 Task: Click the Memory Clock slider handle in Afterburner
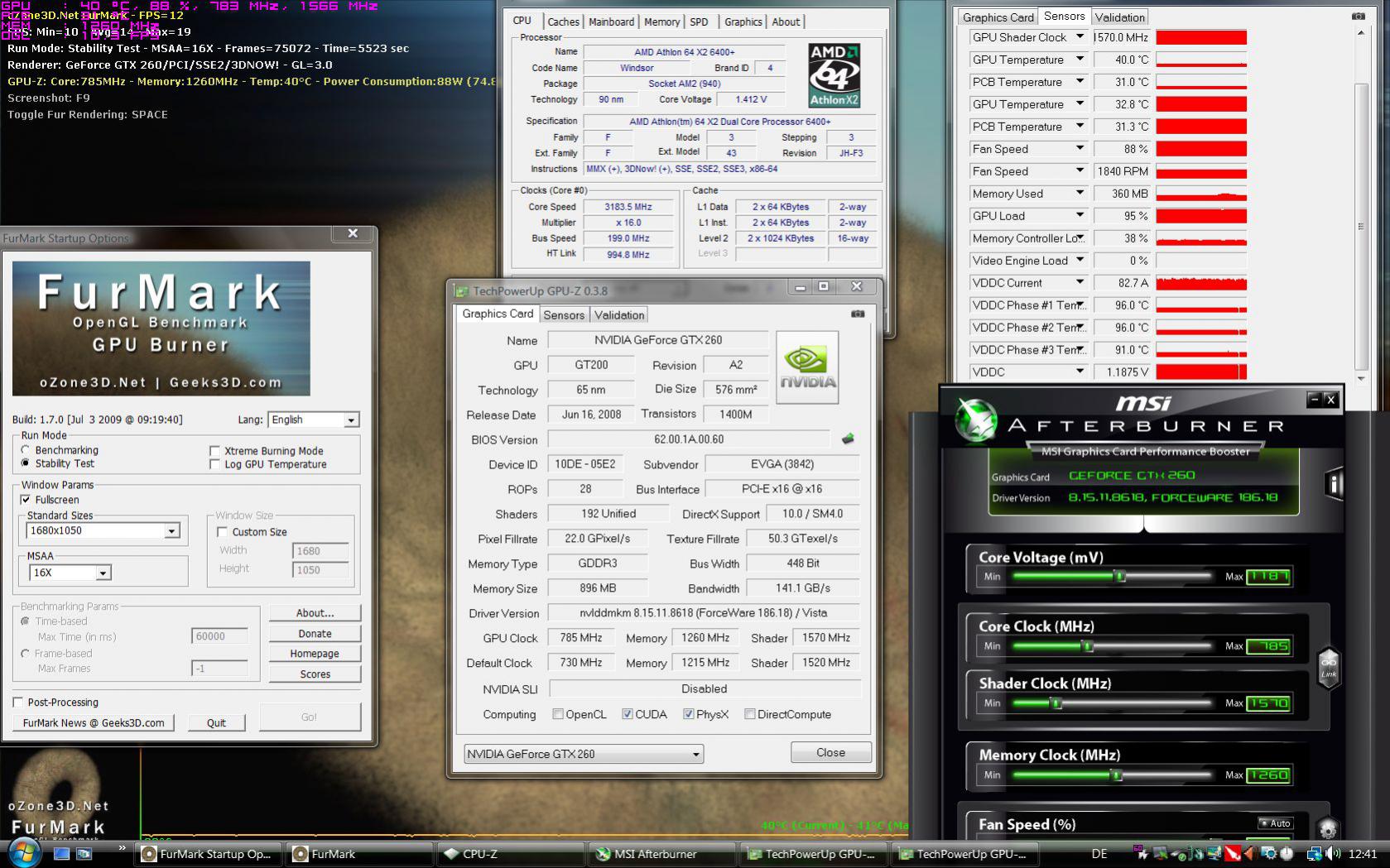pyautogui.click(x=1116, y=774)
